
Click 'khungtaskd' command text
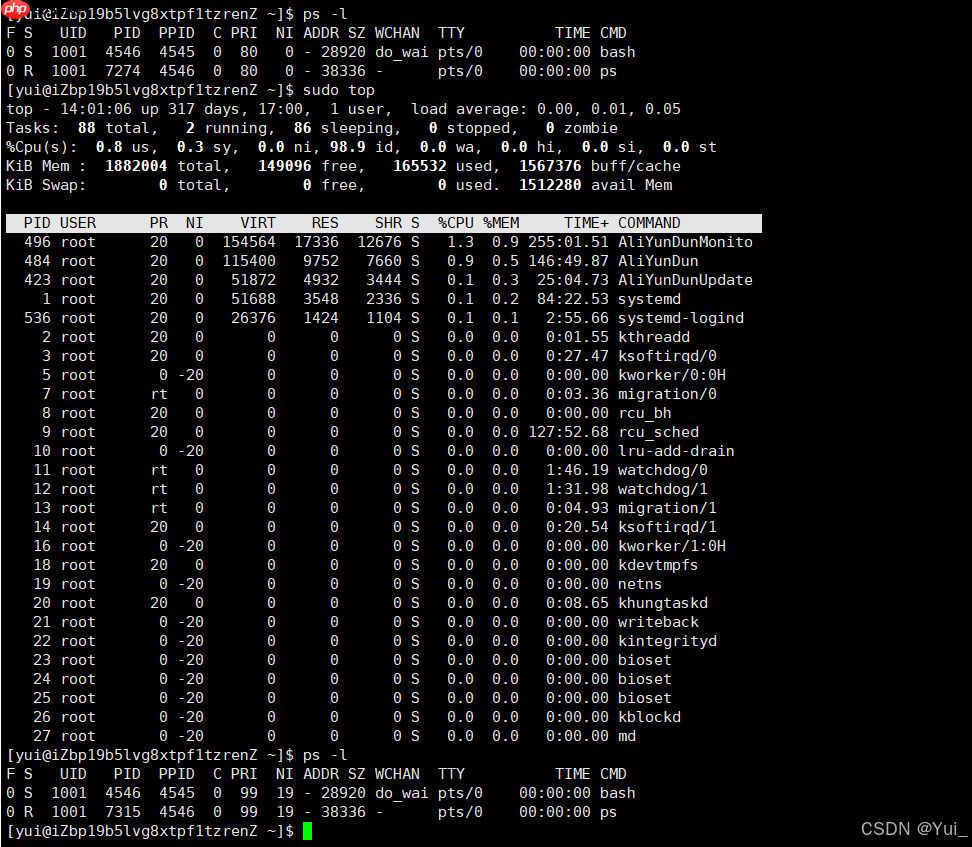663,603
